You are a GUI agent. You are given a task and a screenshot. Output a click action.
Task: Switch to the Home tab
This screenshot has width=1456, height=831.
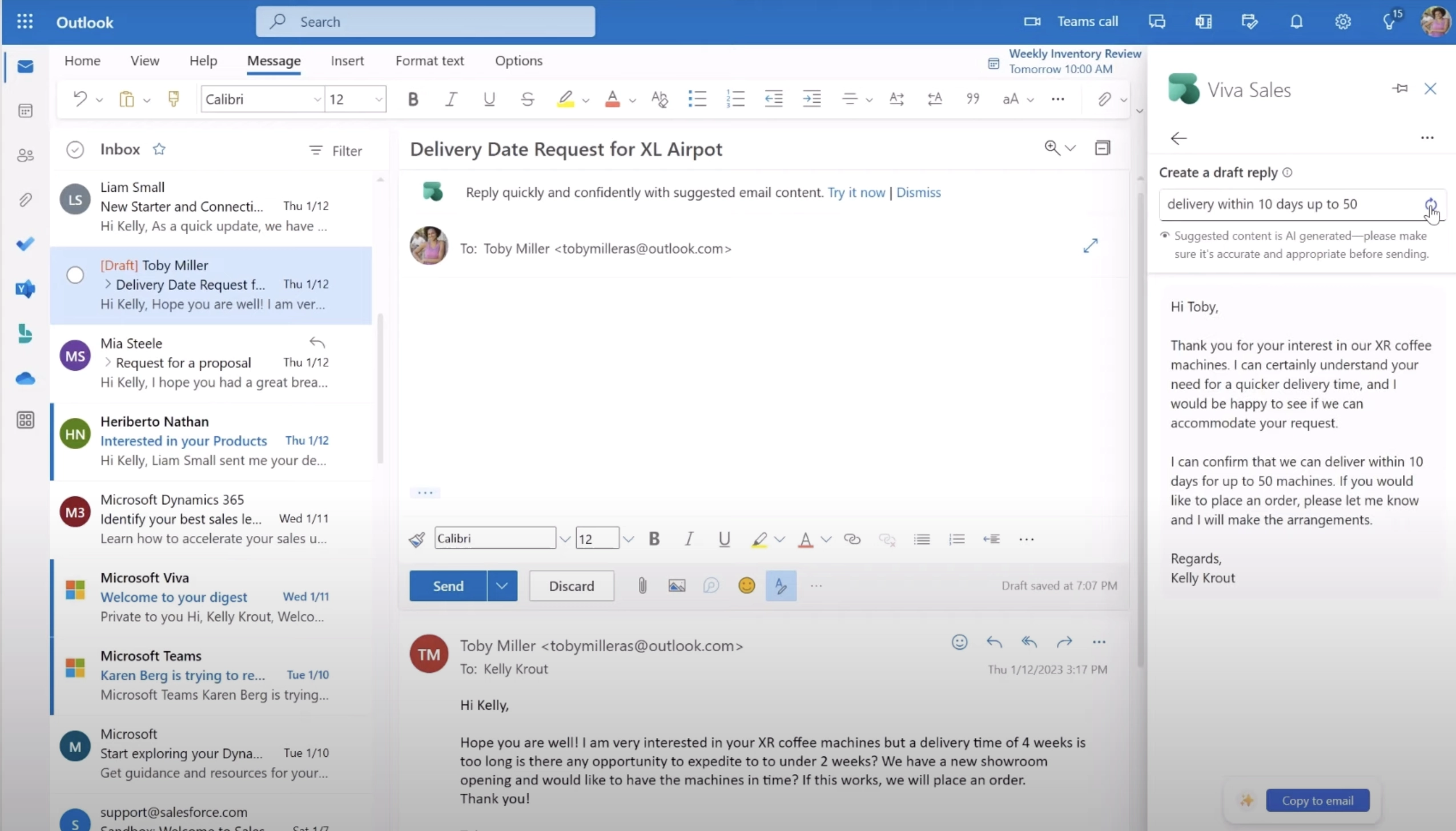[x=82, y=60]
